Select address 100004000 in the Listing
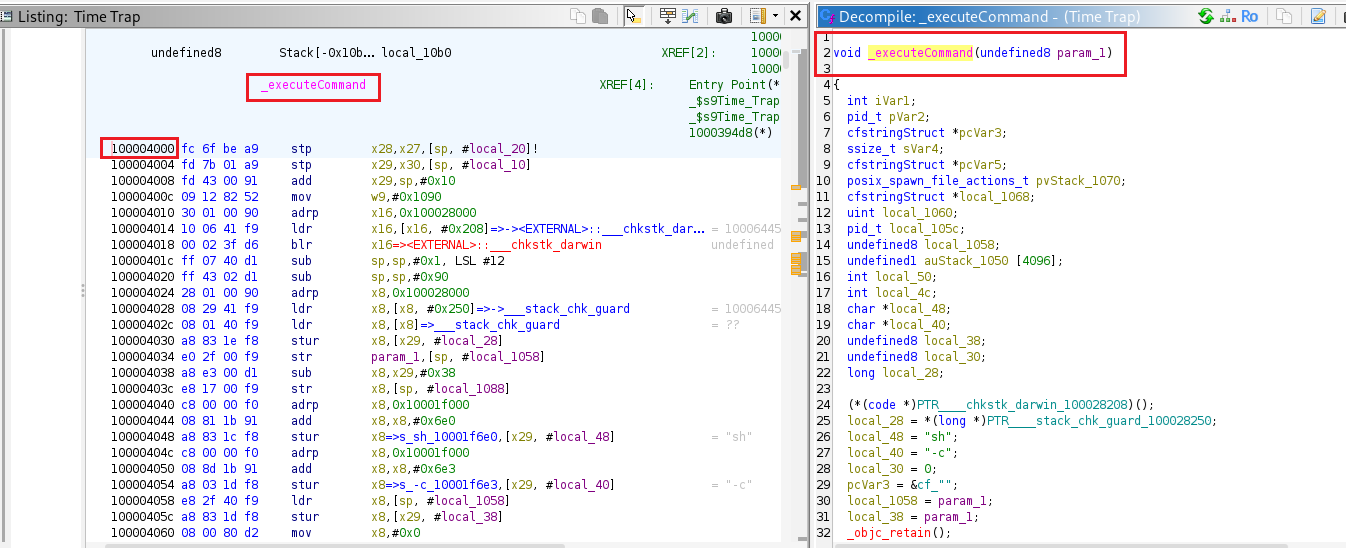 click(141, 149)
